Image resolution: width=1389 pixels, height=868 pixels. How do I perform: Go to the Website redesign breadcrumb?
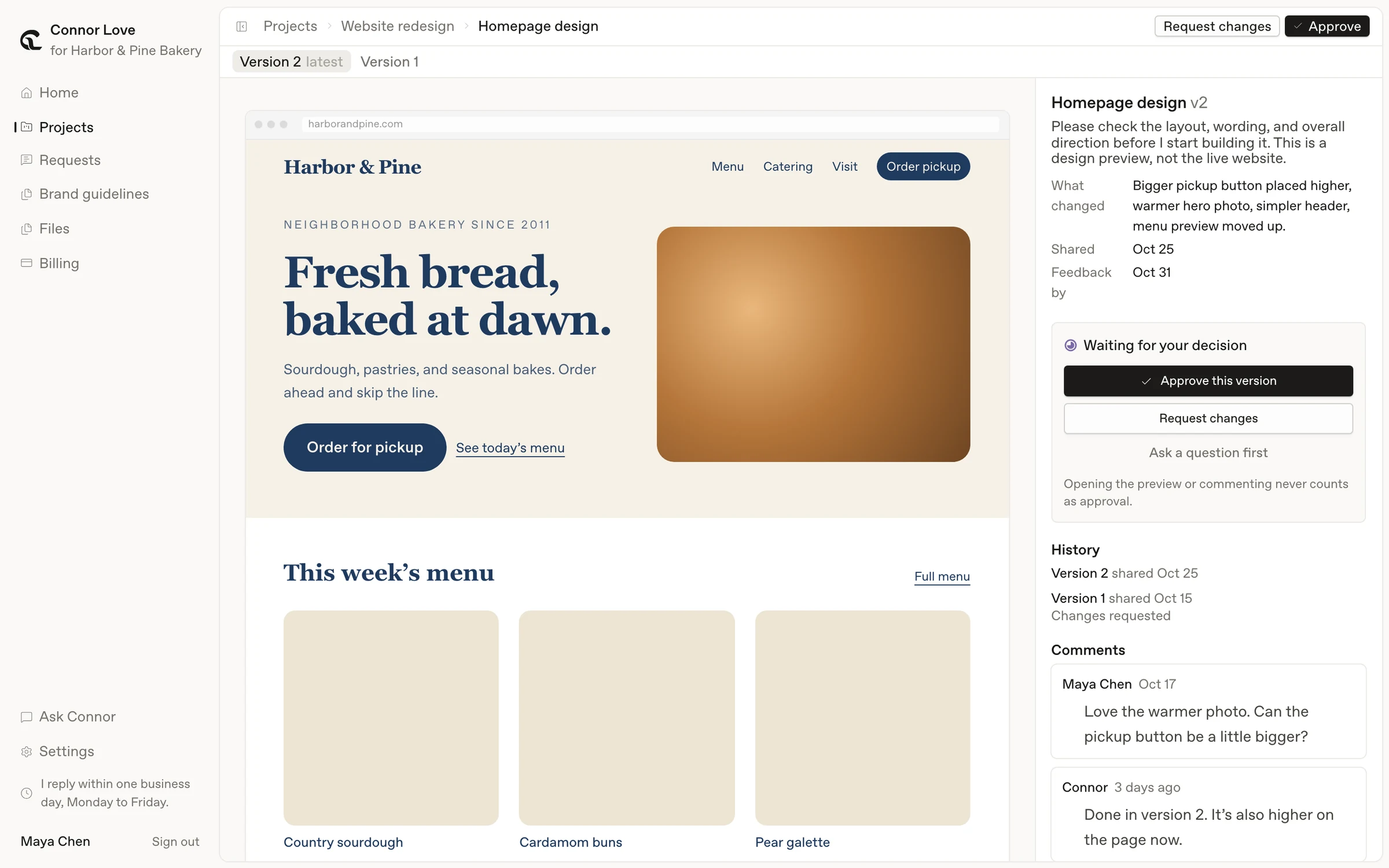tap(398, 26)
